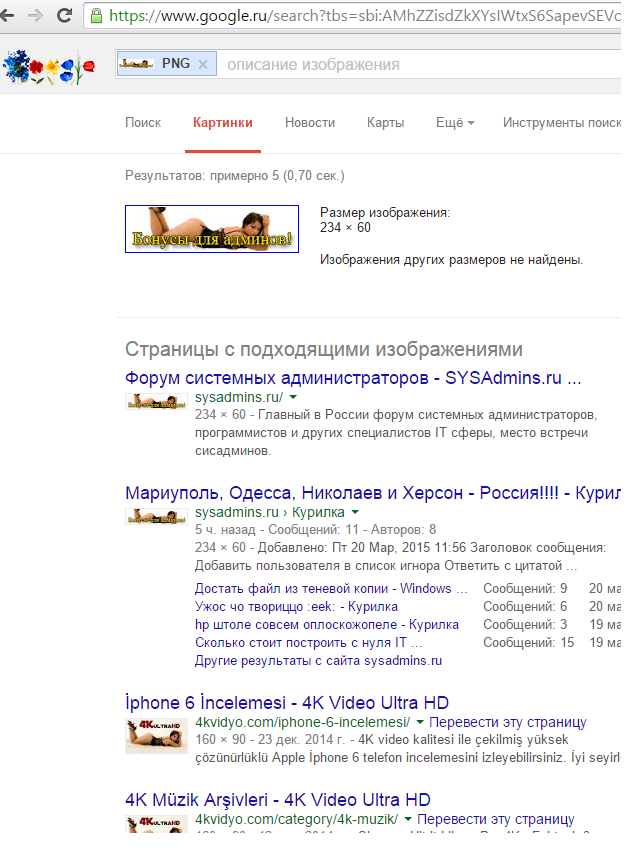Expand the Ещё dropdown menu
Image resolution: width=632 pixels, height=860 pixels.
point(455,122)
